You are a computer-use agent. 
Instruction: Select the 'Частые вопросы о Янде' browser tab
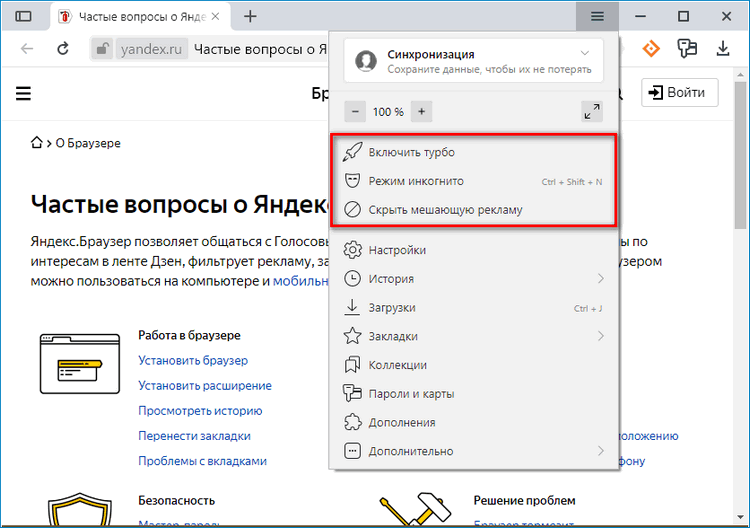coord(140,17)
